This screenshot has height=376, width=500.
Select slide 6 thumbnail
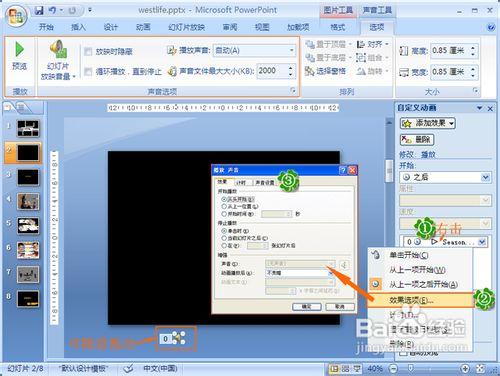pyautogui.click(x=28, y=250)
